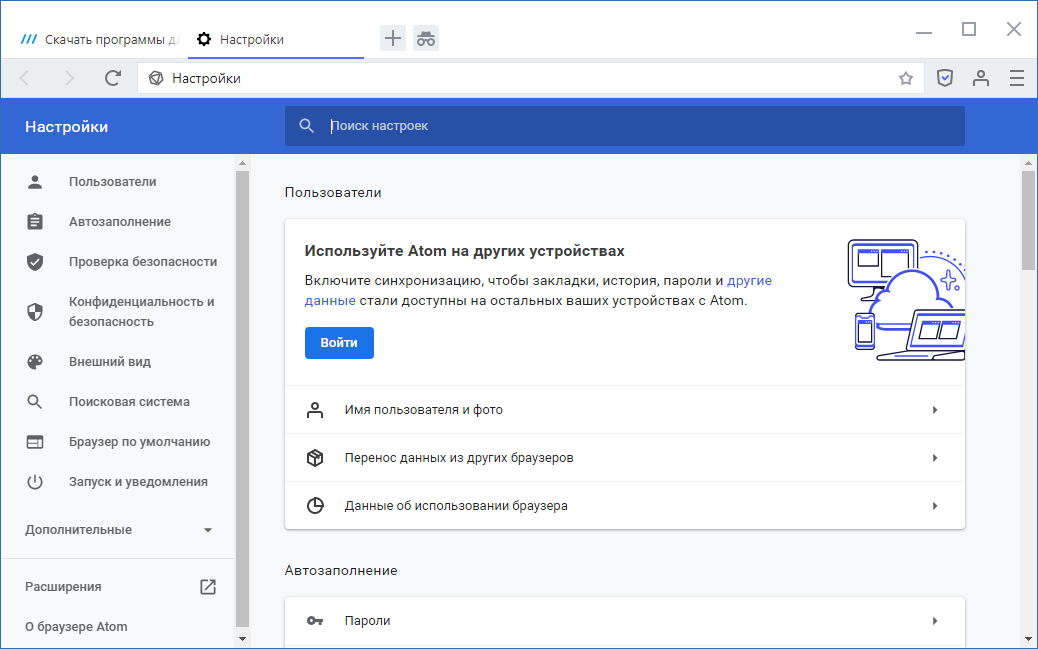Go to Браузер по умолчанию section
1038x649 pixels.
[140, 442]
